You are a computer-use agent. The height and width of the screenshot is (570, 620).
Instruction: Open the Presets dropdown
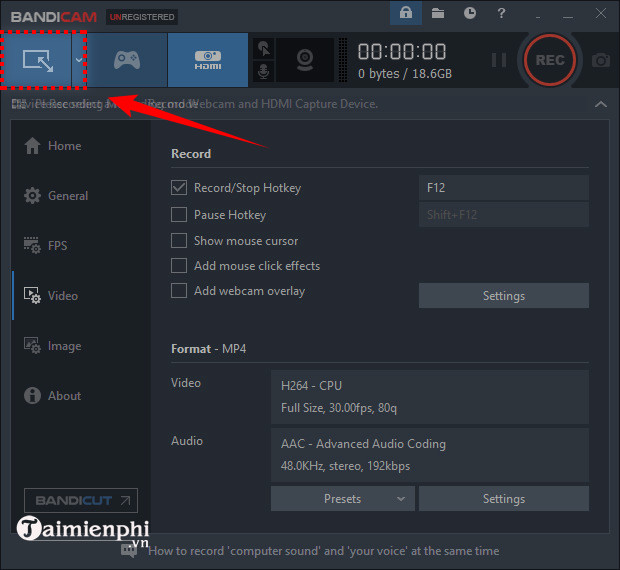[x=343, y=499]
